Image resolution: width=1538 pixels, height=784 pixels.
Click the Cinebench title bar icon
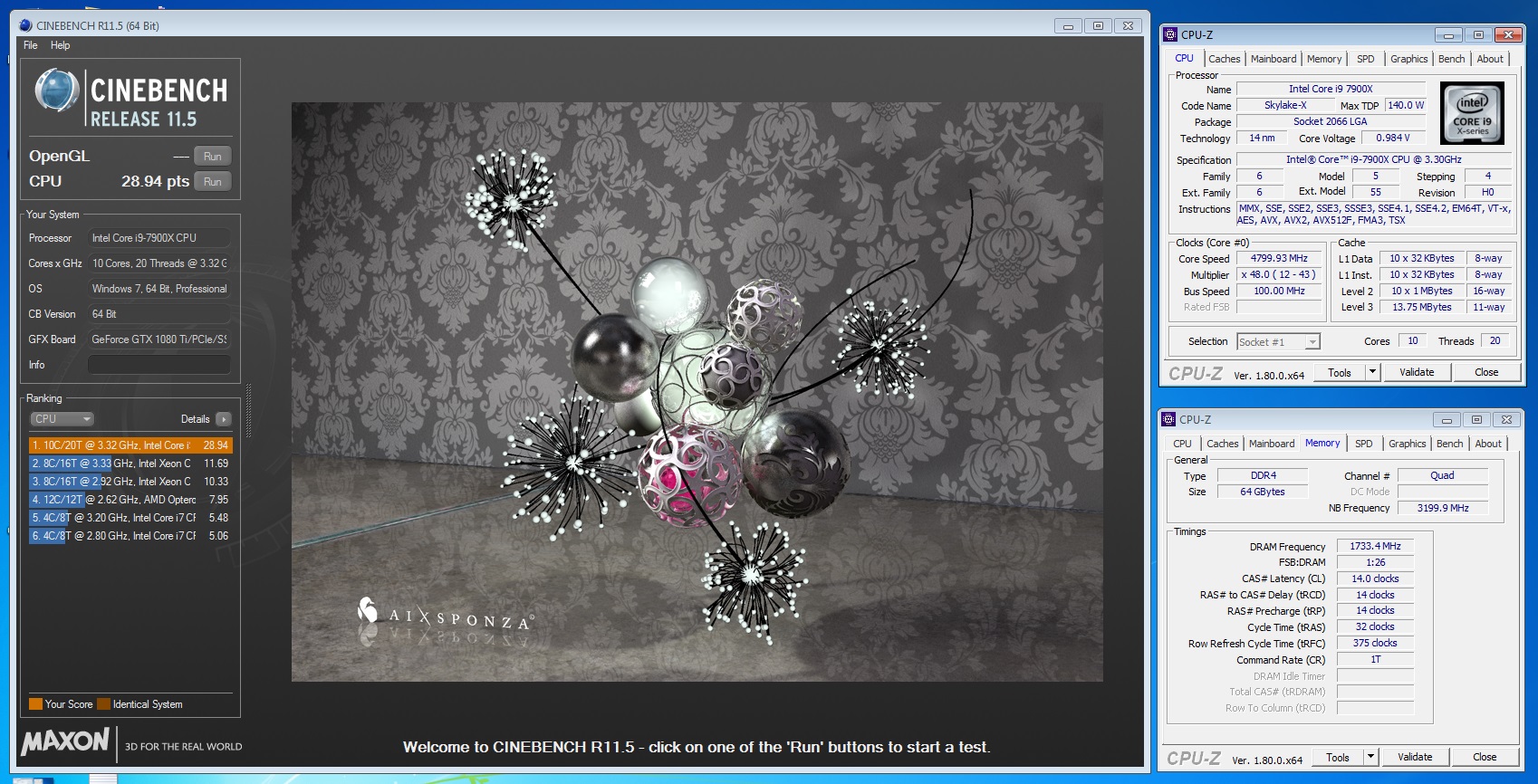[26, 25]
